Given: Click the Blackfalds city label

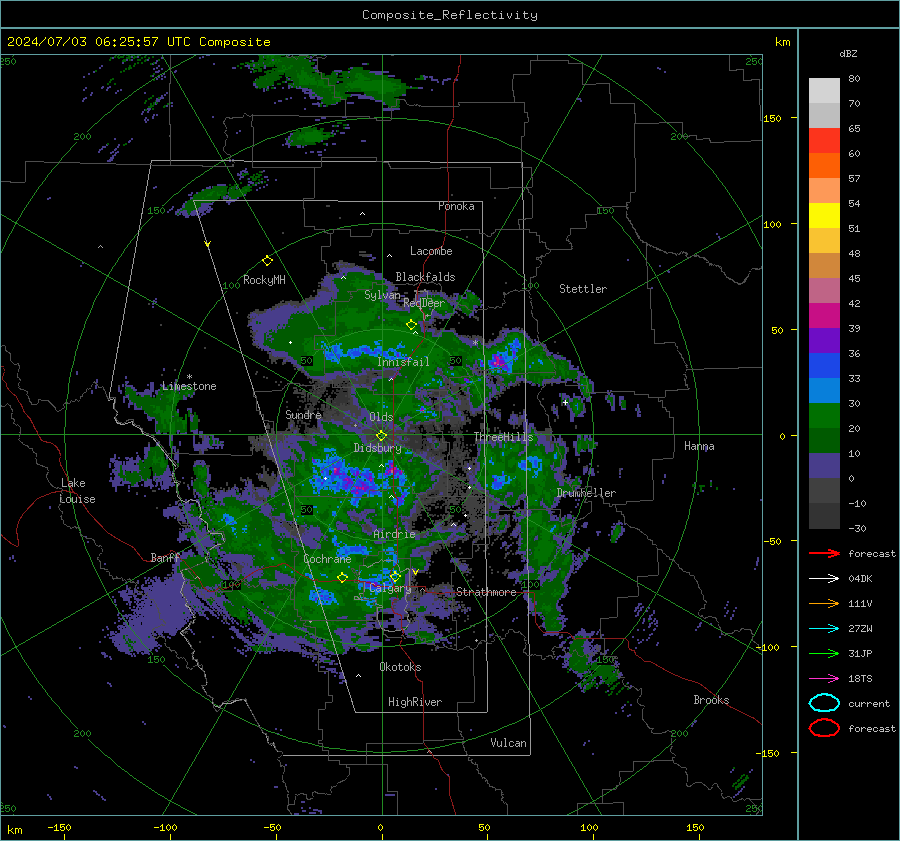Looking at the screenshot, I should click(425, 277).
